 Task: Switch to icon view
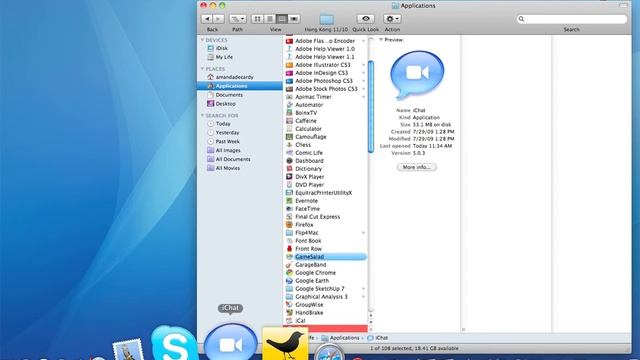[x=258, y=19]
